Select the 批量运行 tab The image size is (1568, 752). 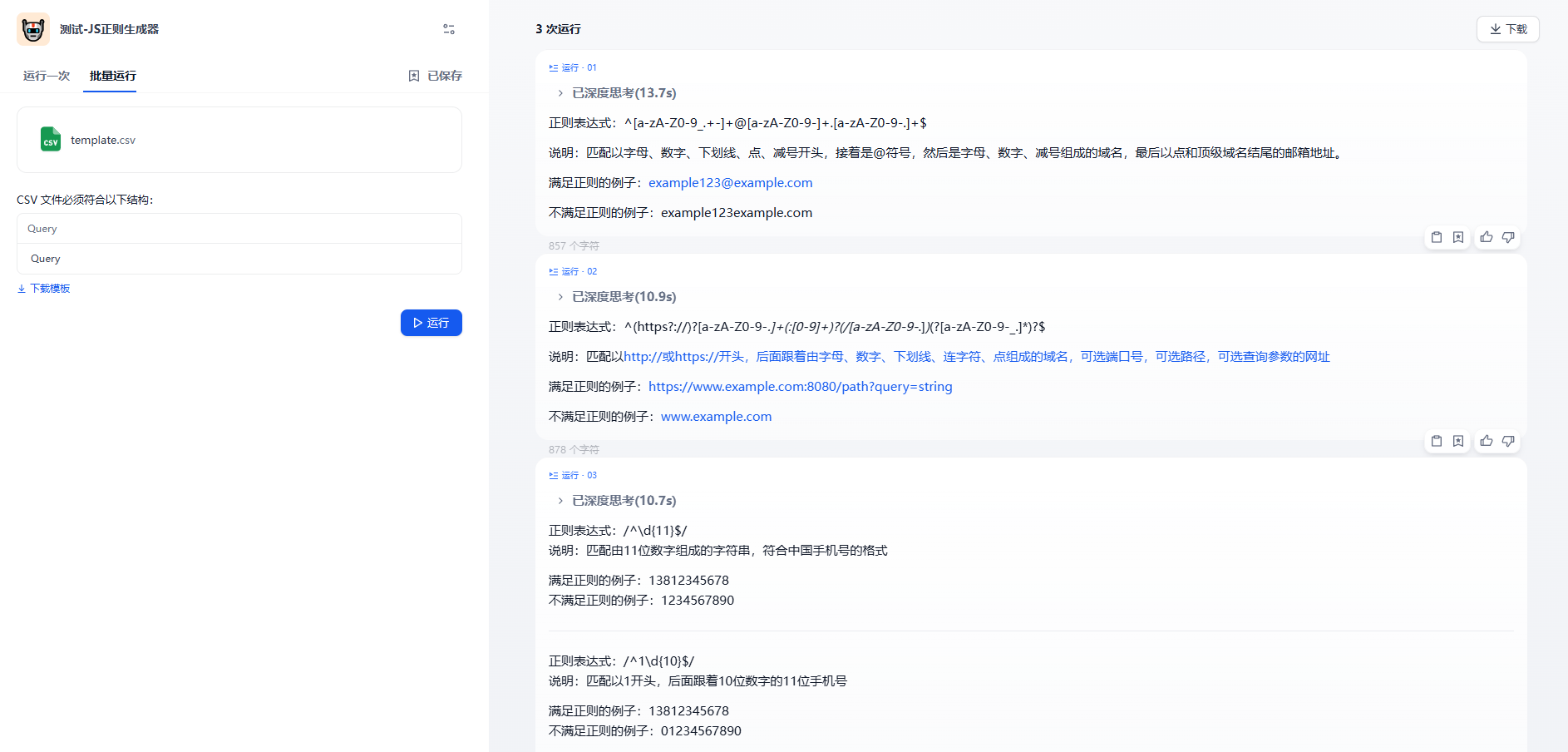(x=113, y=76)
